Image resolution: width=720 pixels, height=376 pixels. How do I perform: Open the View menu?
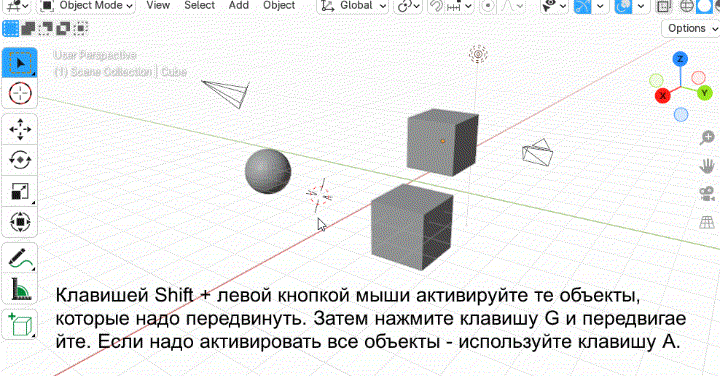coord(158,6)
